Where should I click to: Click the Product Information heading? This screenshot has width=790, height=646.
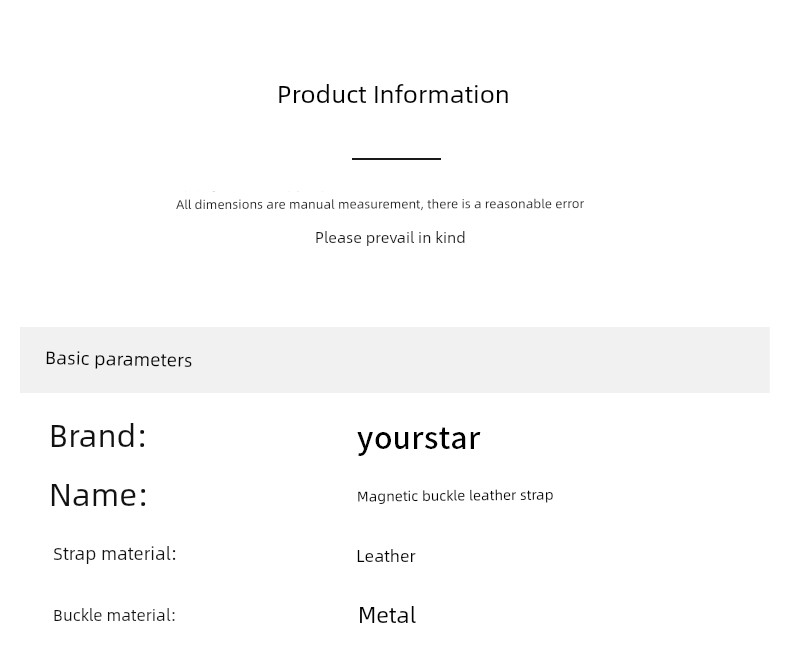(x=393, y=95)
